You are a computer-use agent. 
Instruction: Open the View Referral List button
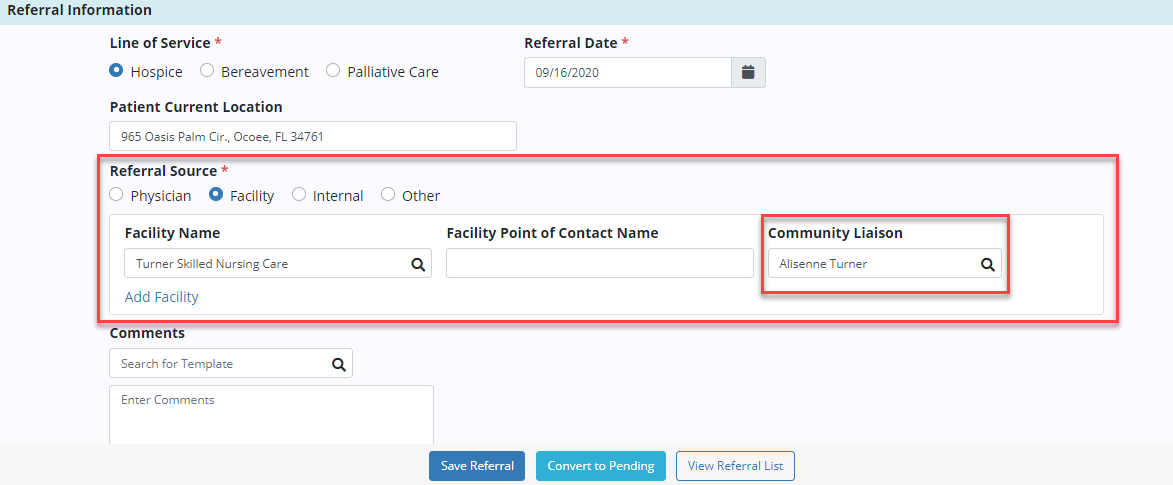click(x=735, y=466)
